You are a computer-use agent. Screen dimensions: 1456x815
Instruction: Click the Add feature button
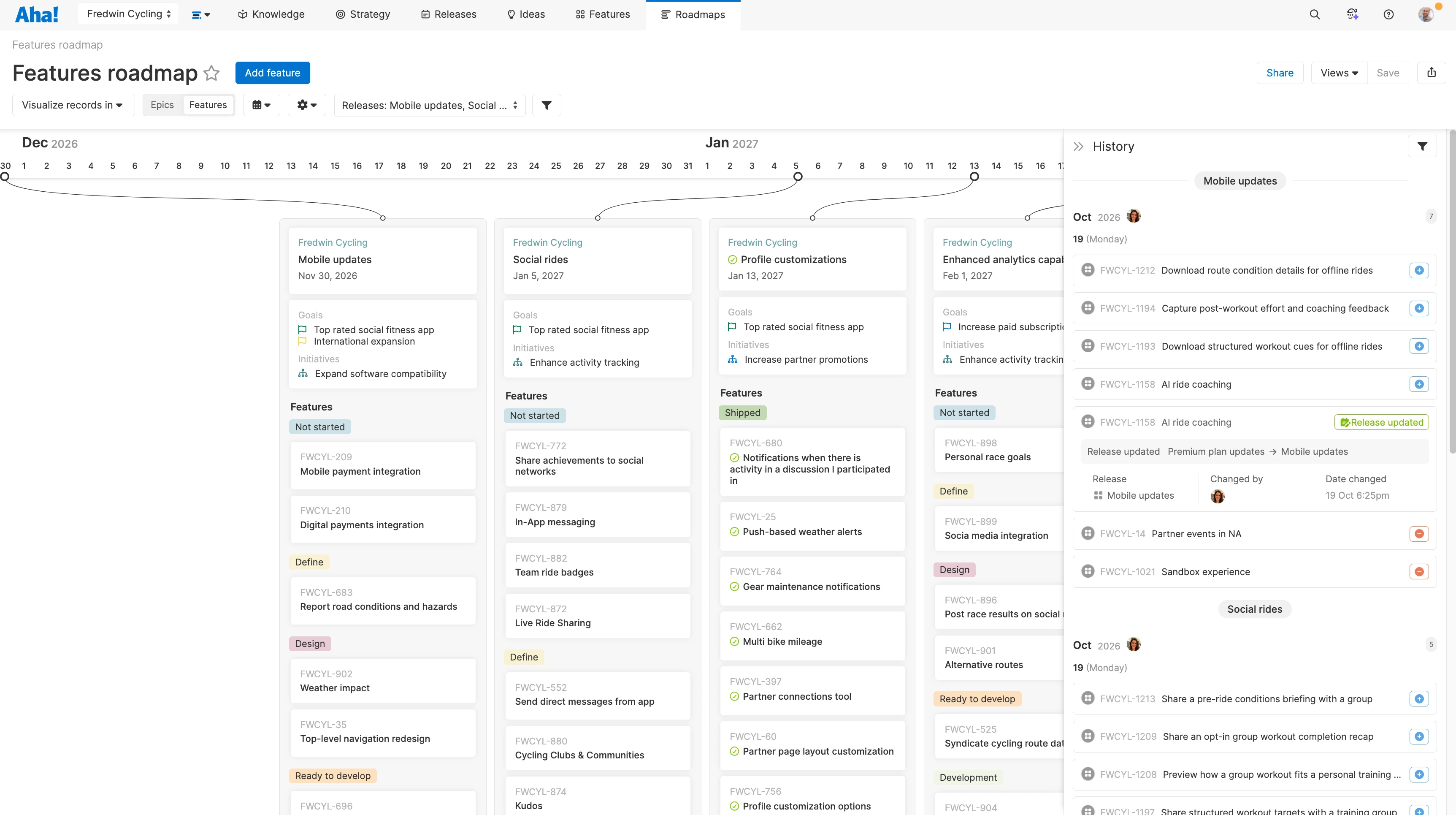(273, 73)
